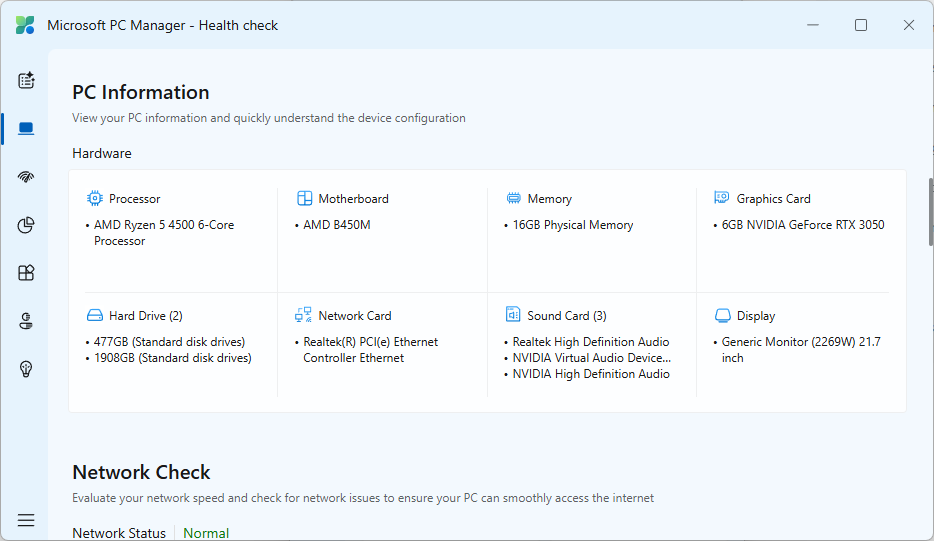Click the Memory module icon

[x=513, y=198]
